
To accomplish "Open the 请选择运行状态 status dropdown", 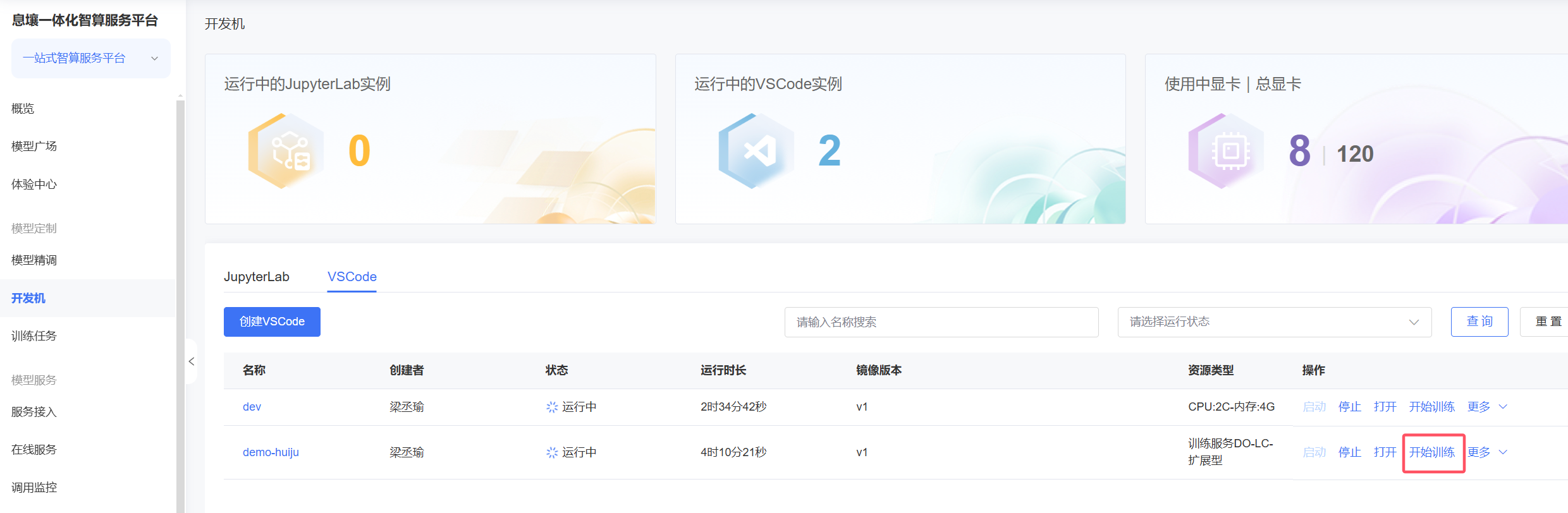I will coord(1275,322).
